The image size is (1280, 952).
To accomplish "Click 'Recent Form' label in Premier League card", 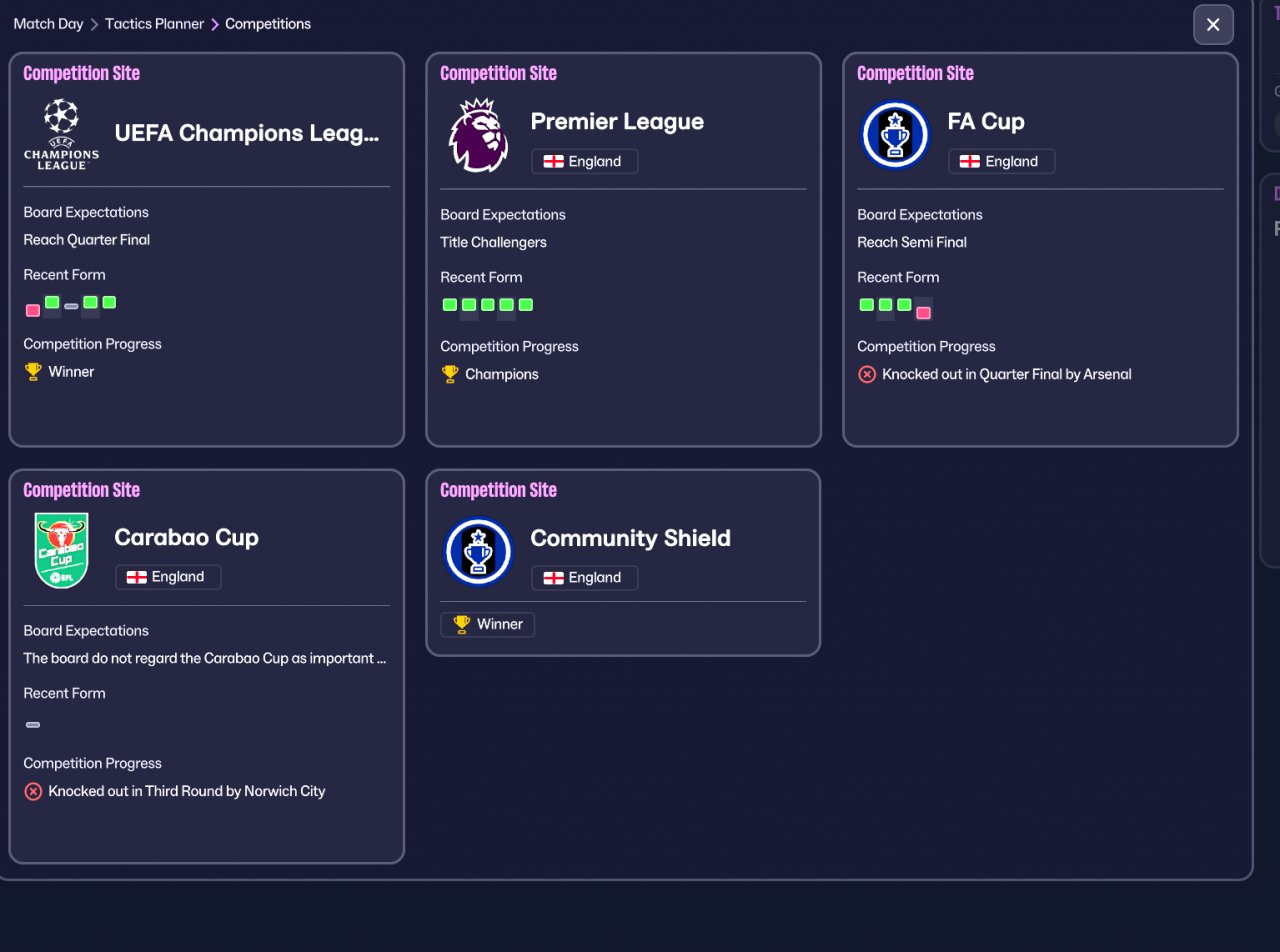I will pos(481,278).
